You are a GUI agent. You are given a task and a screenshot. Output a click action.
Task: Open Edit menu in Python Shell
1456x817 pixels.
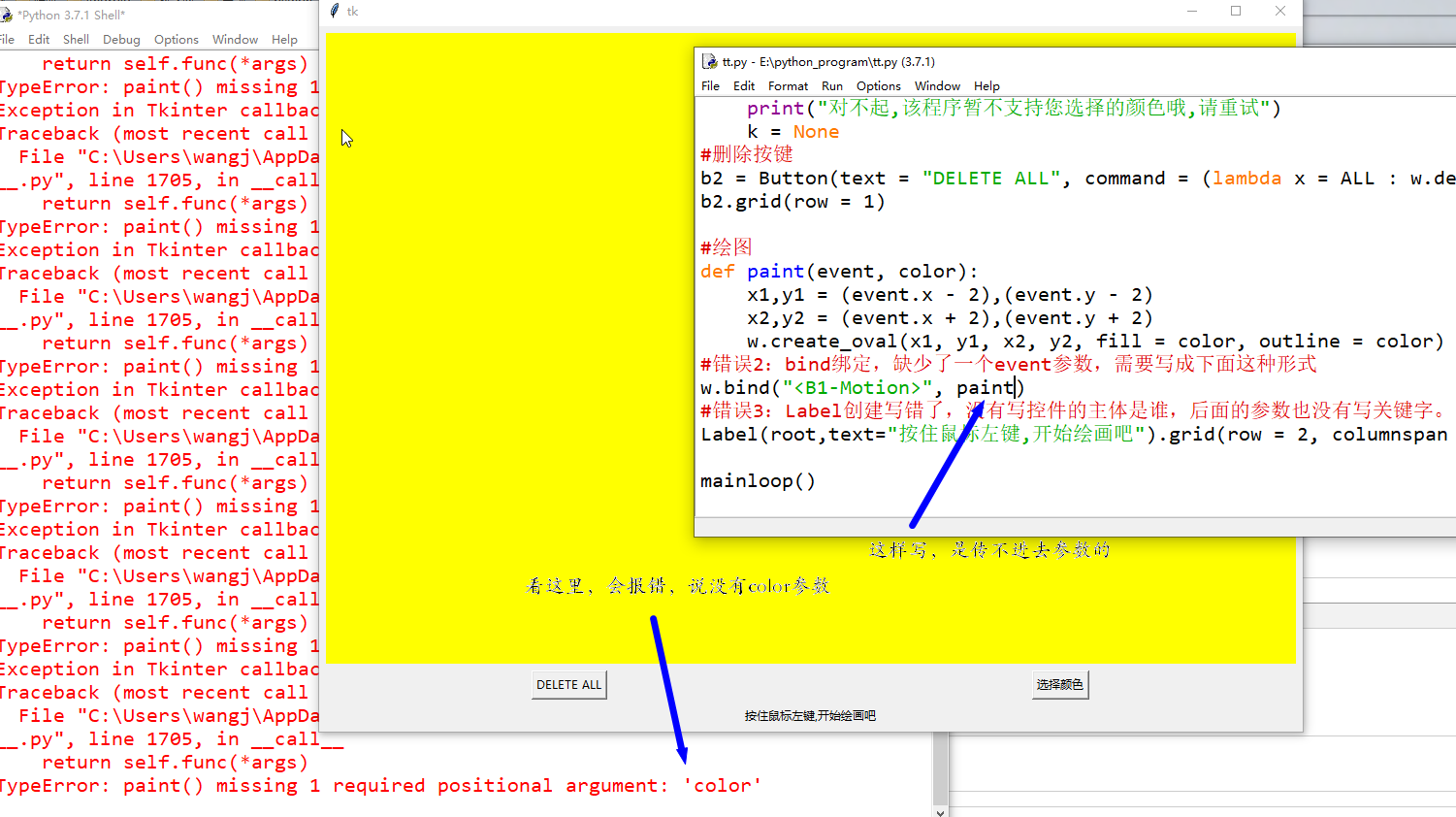[x=39, y=40]
